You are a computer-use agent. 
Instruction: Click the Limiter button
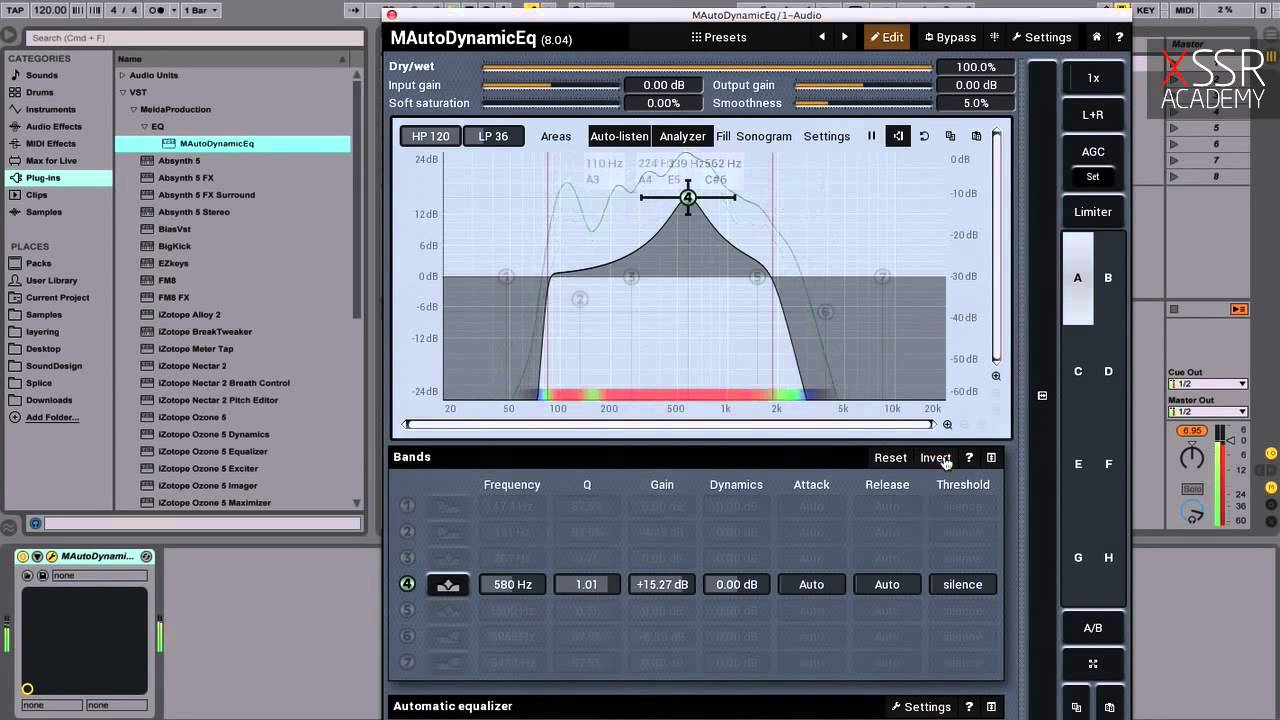click(x=1093, y=212)
